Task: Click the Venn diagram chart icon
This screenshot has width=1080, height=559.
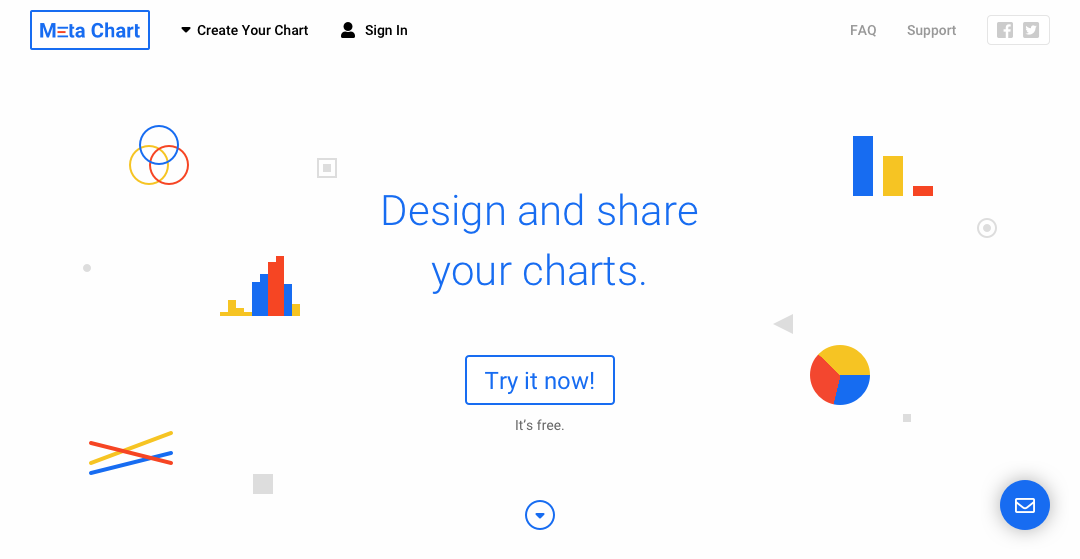Action: pos(159,155)
